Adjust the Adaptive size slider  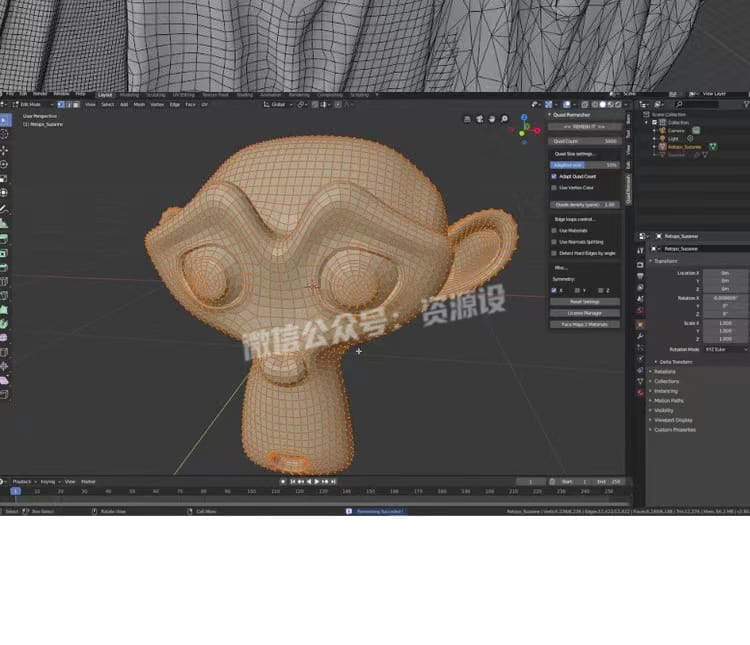pos(585,165)
